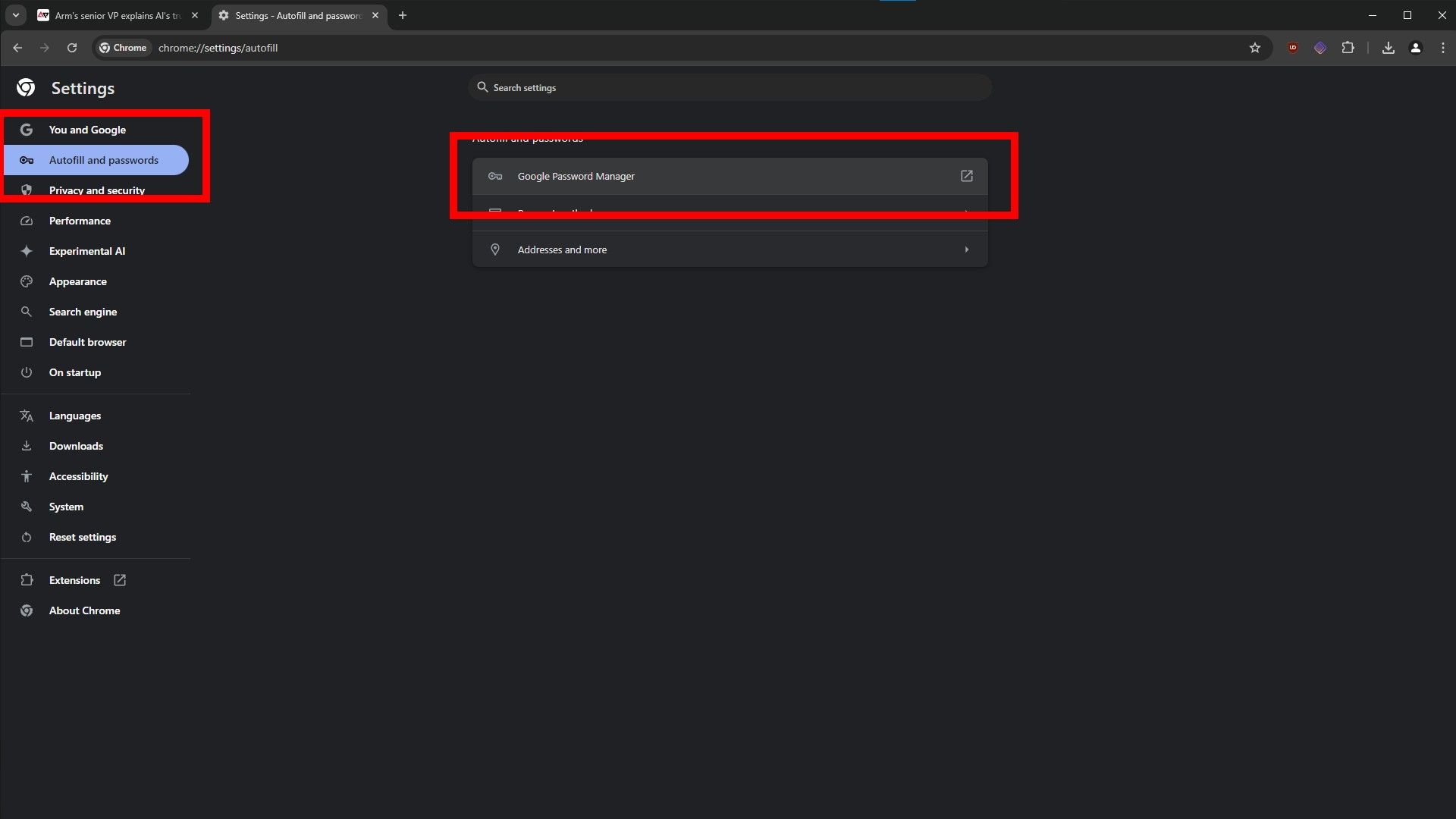
Task: Click the bookmark star icon
Action: (x=1256, y=48)
